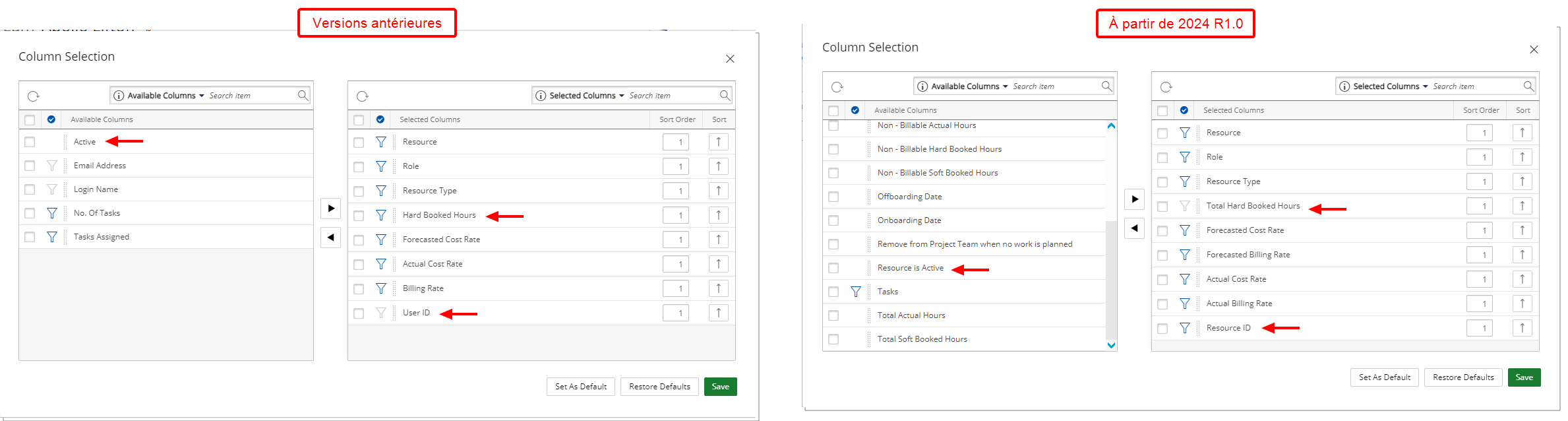Select the Onboarding Date checkbox

click(833, 220)
